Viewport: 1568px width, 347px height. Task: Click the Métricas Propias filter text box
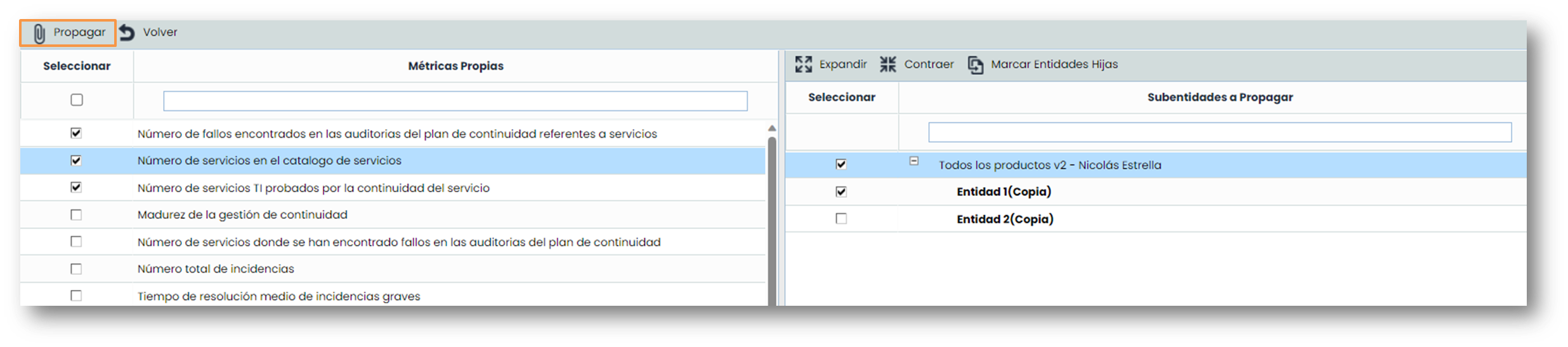[455, 101]
